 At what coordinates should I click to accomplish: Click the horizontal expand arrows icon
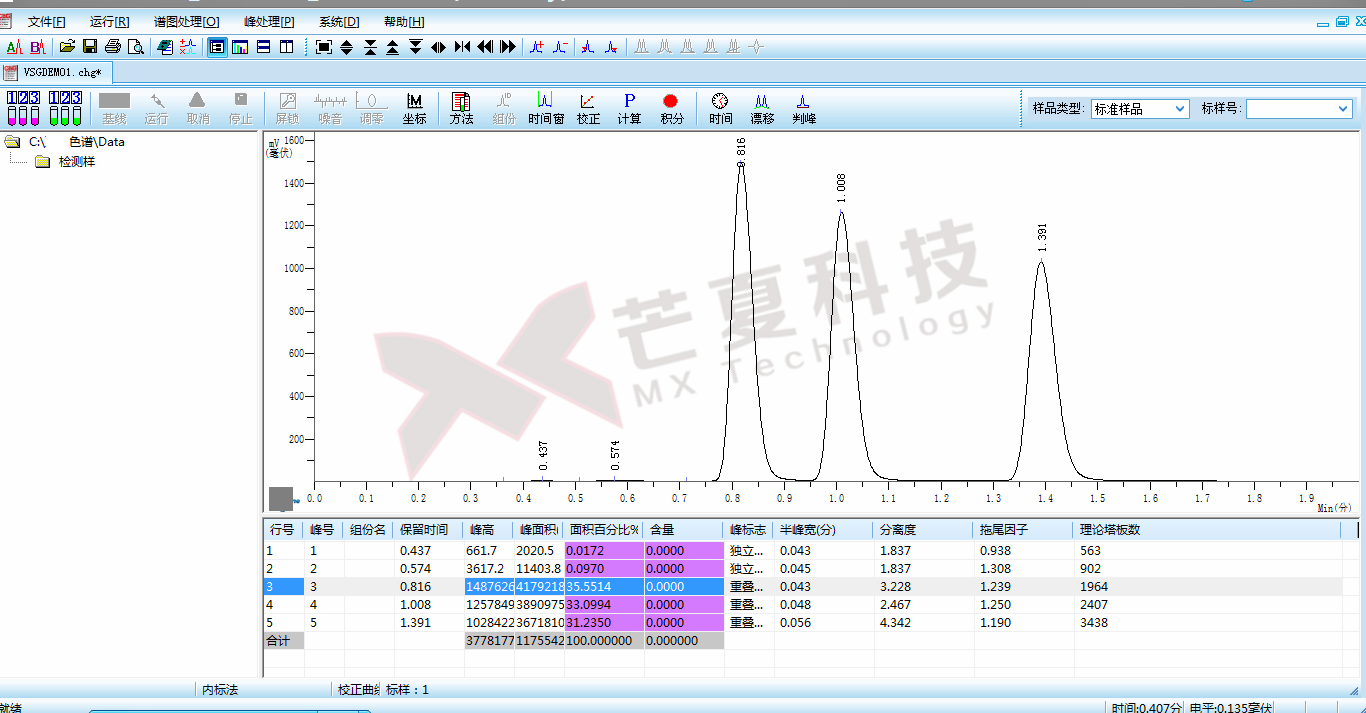(439, 46)
